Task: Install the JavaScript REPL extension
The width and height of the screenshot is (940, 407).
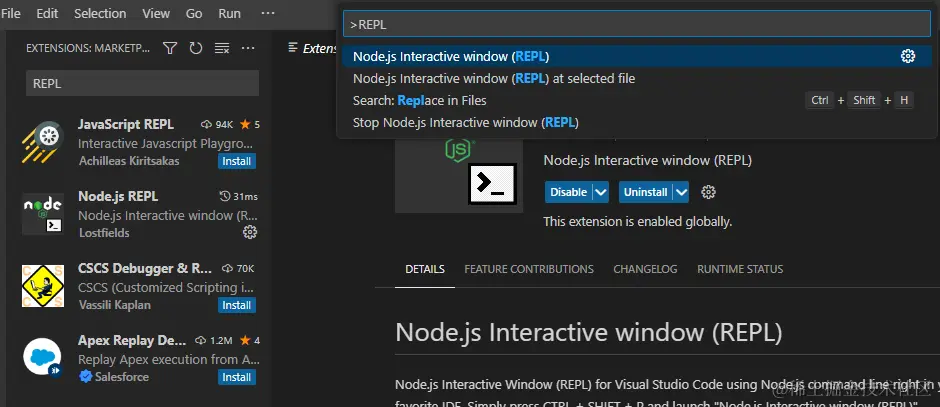Action: (237, 161)
